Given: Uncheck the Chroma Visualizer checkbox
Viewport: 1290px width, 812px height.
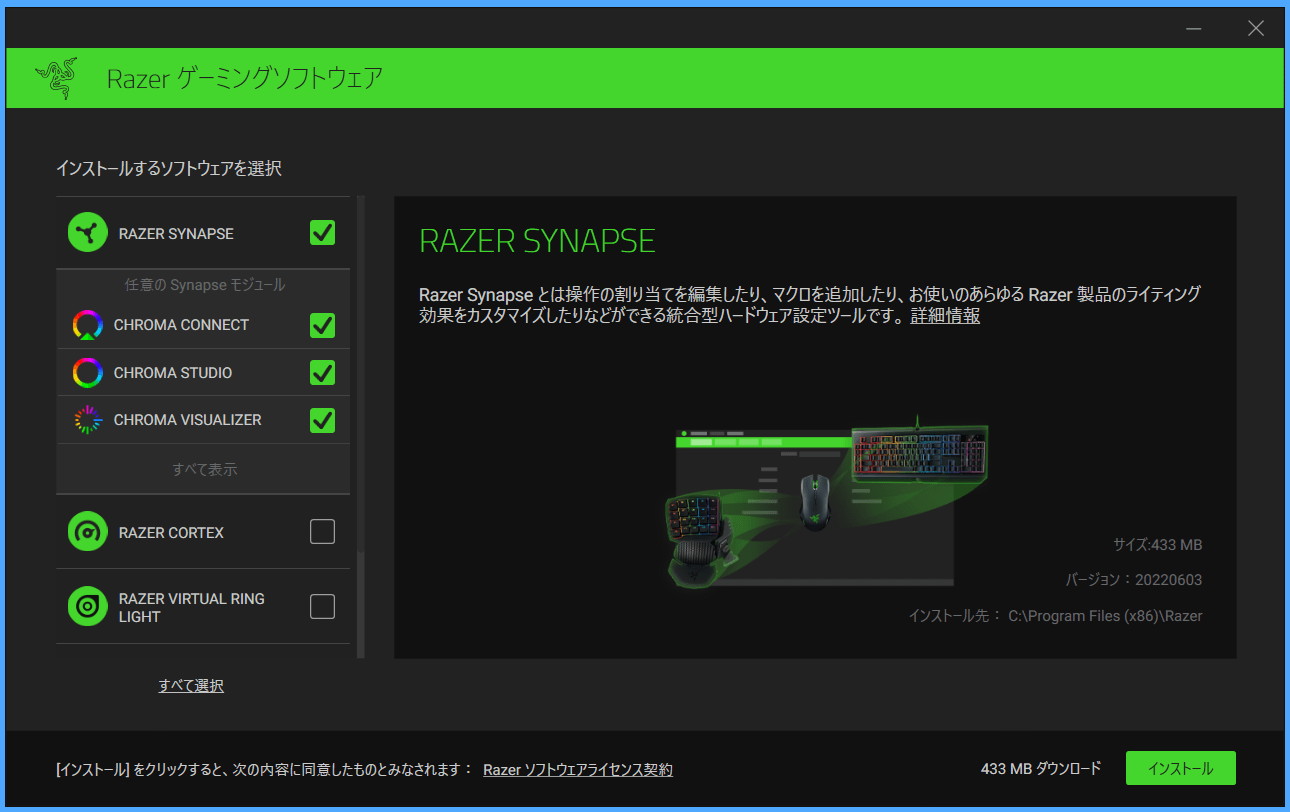Looking at the screenshot, I should click(322, 420).
